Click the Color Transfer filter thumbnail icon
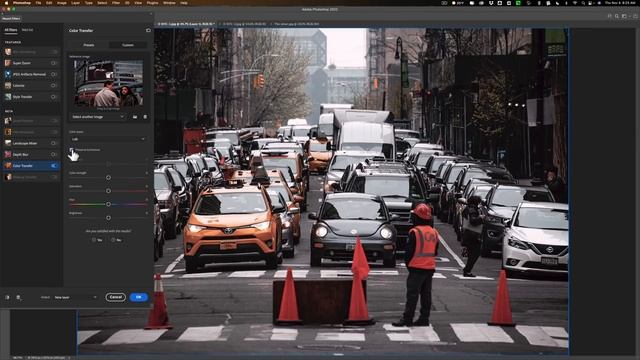Viewport: 640px width, 360px height. (8, 166)
